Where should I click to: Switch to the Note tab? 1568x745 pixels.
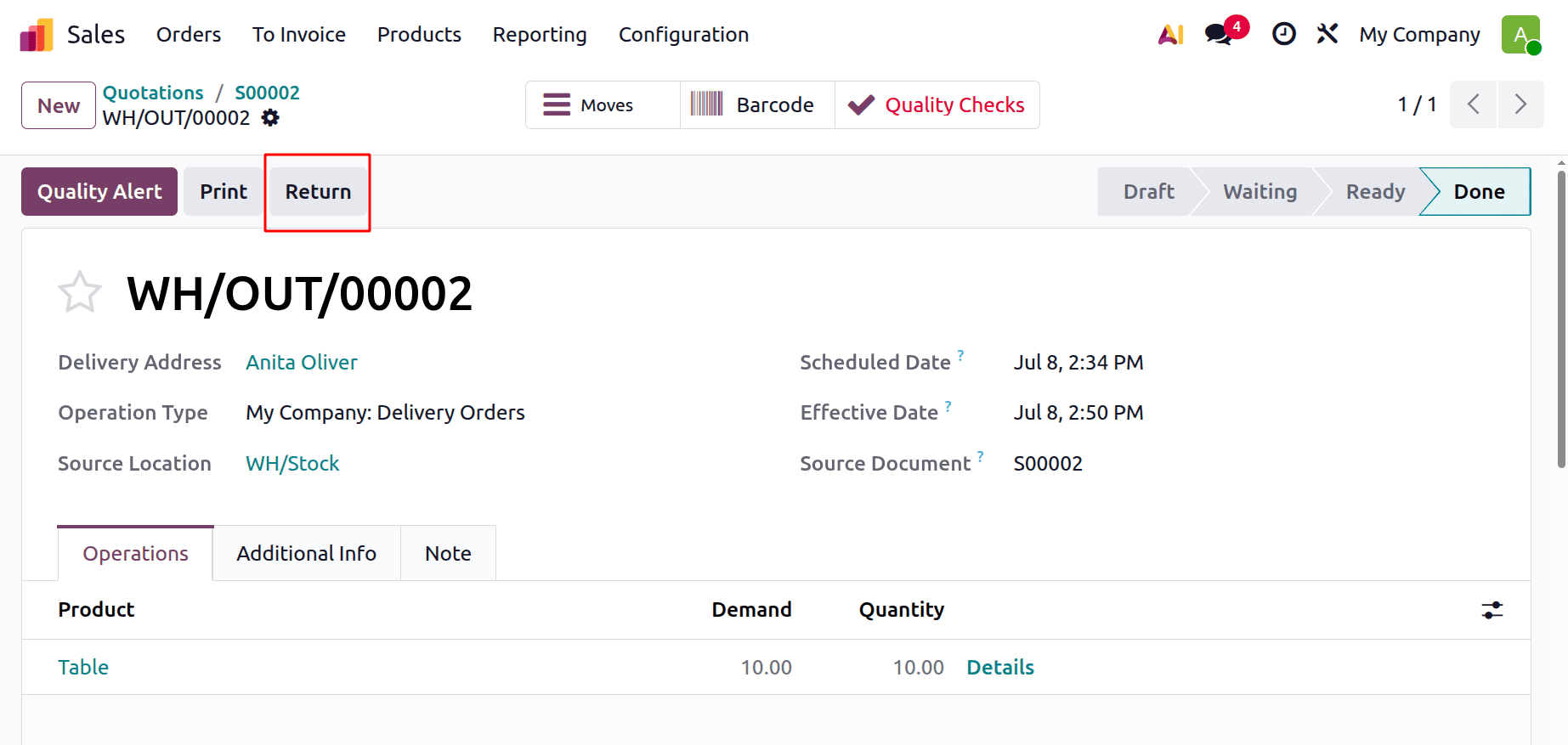[448, 553]
